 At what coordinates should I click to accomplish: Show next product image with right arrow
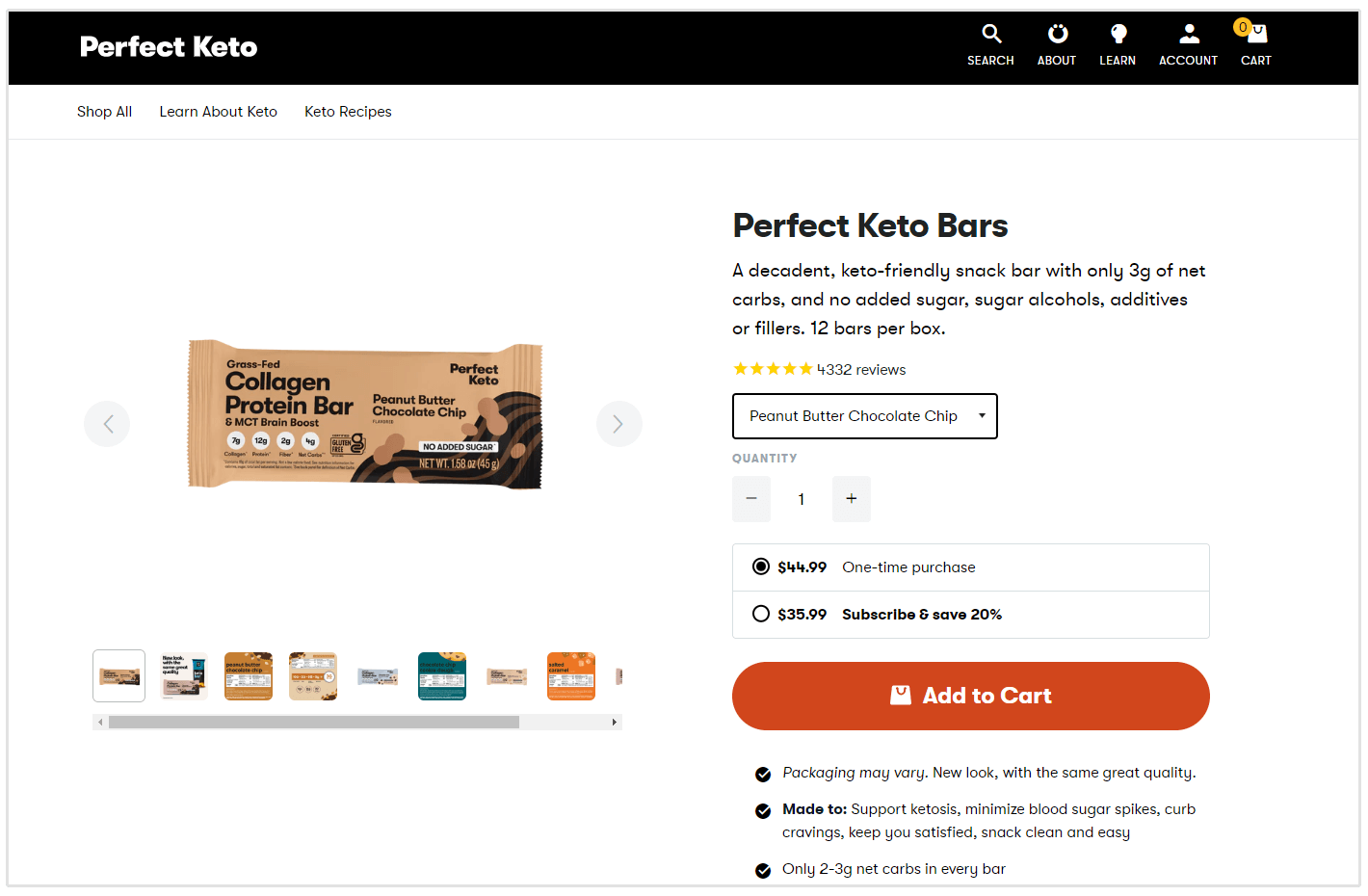(x=619, y=424)
